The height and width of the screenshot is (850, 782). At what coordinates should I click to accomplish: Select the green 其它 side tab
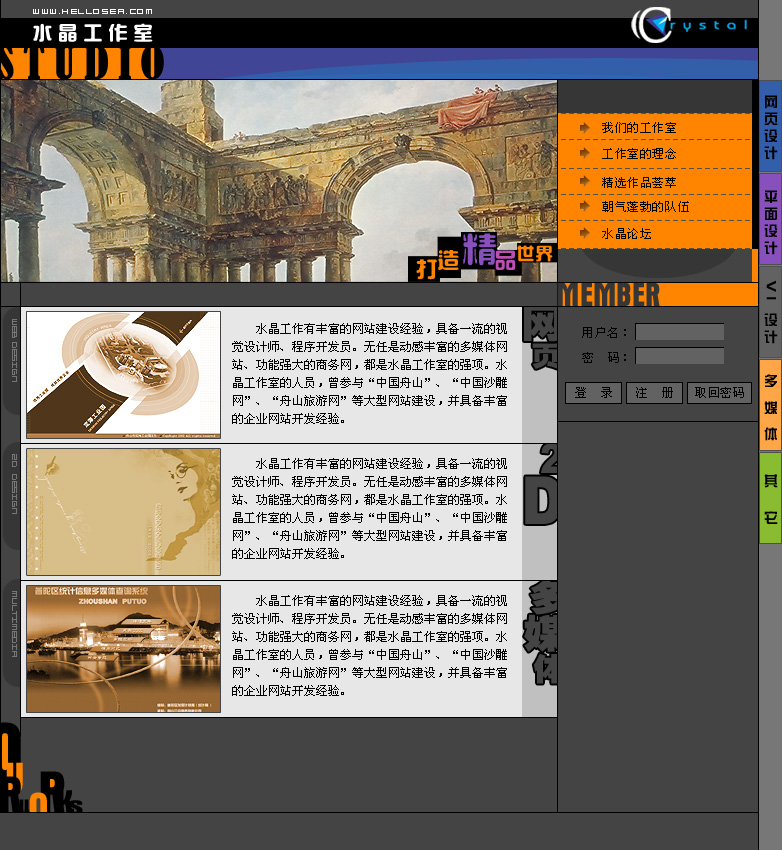coord(770,498)
